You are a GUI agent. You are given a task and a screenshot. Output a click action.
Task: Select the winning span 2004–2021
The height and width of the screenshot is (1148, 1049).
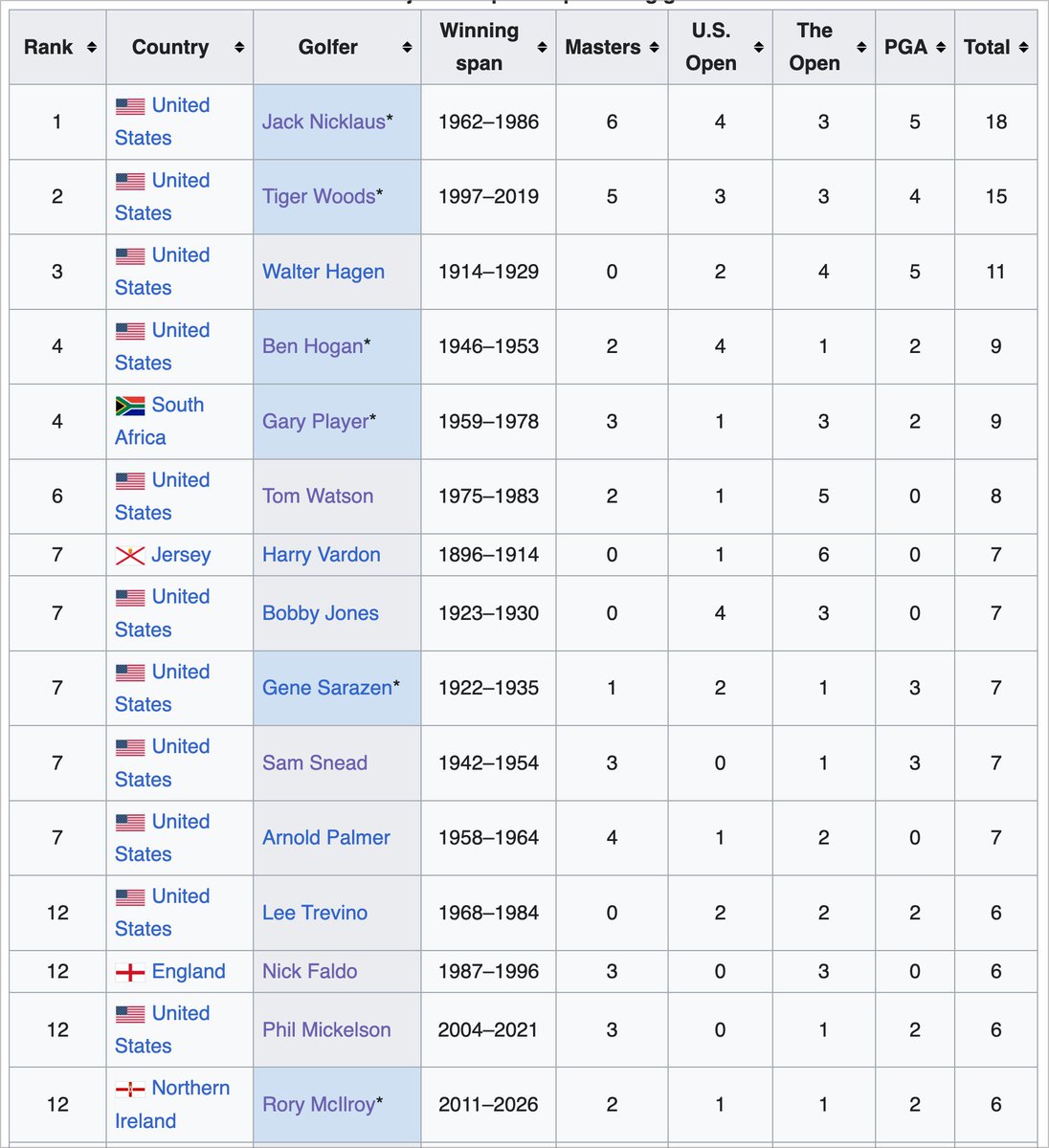tap(488, 1029)
